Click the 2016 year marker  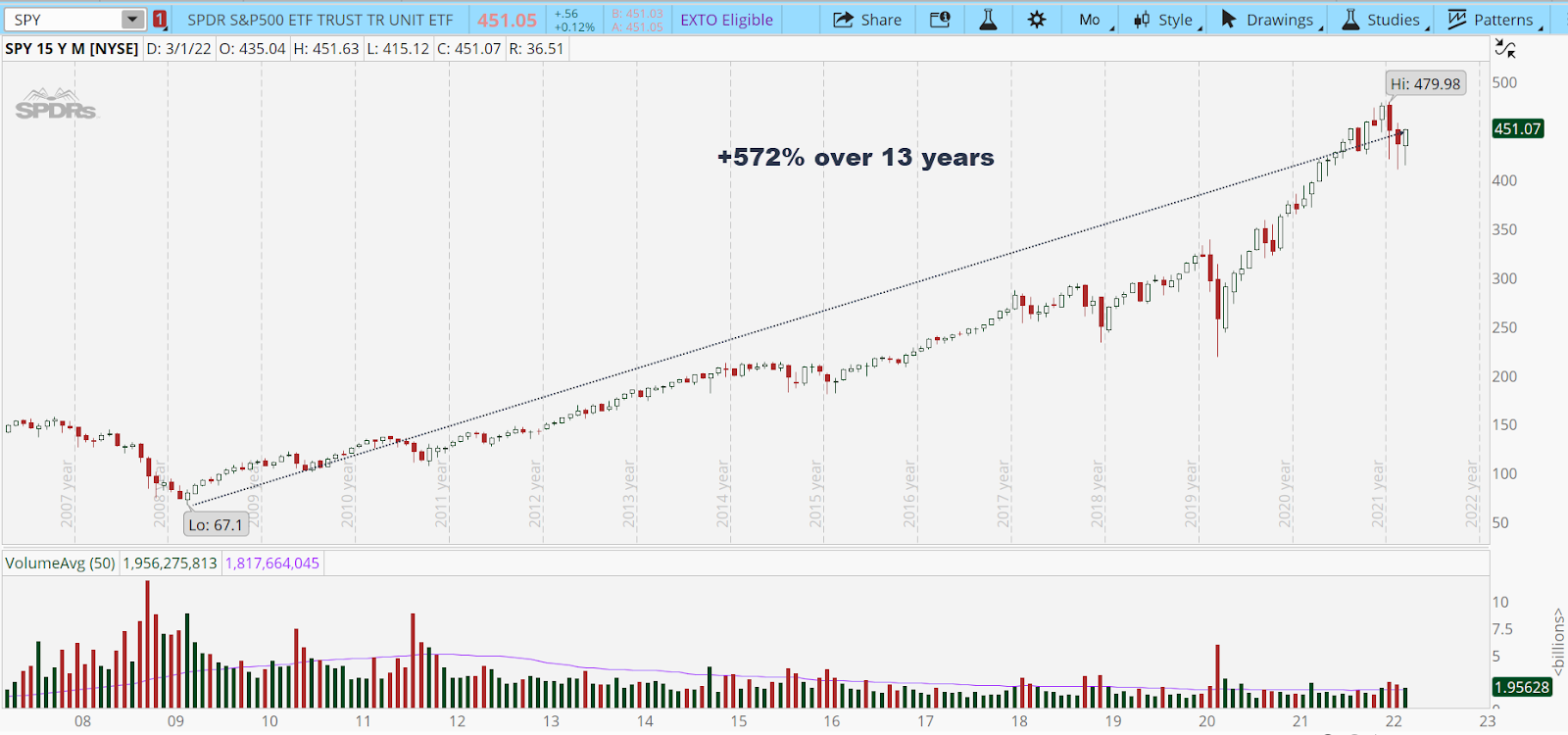tap(909, 494)
